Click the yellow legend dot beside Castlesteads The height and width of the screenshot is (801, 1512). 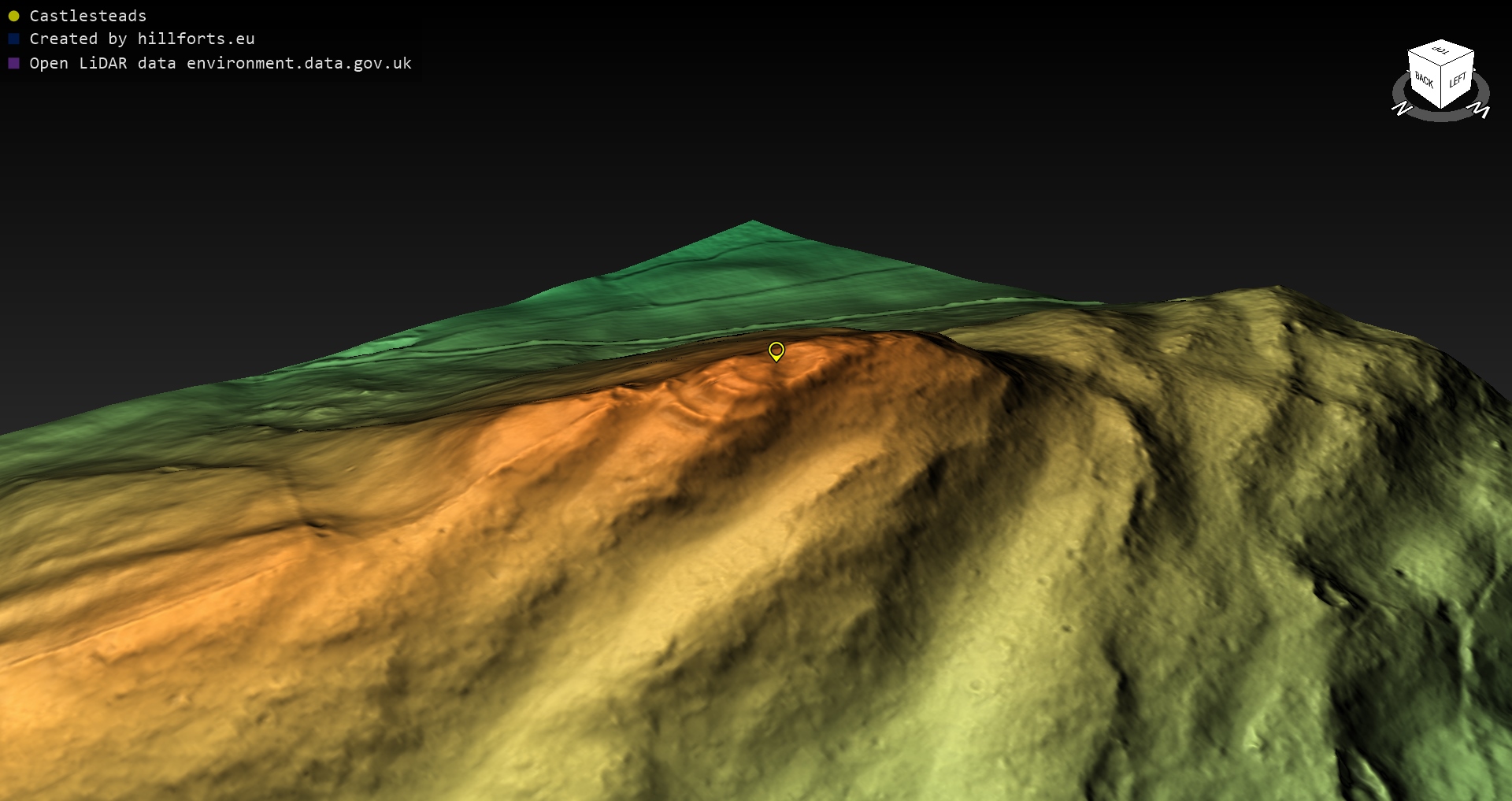click(x=13, y=16)
